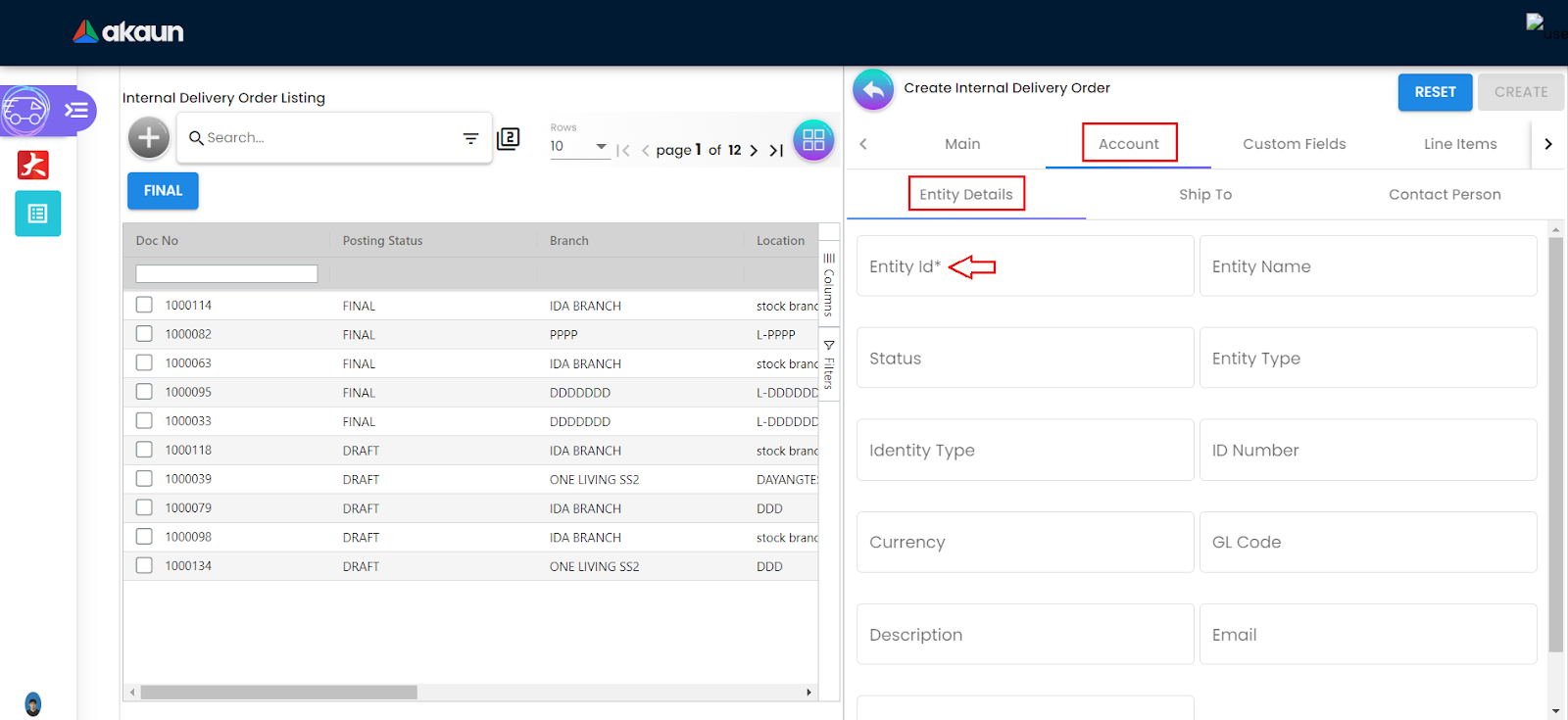Click the plus icon to add new order
The height and width of the screenshot is (720, 1568).
tap(149, 138)
